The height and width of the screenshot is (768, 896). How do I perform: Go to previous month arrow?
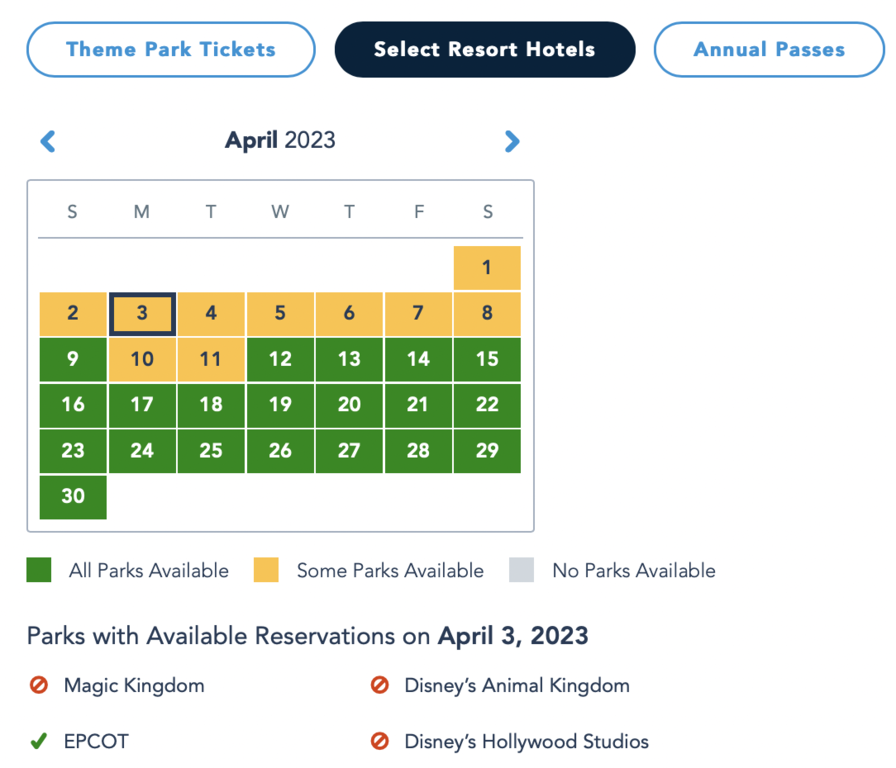point(47,141)
